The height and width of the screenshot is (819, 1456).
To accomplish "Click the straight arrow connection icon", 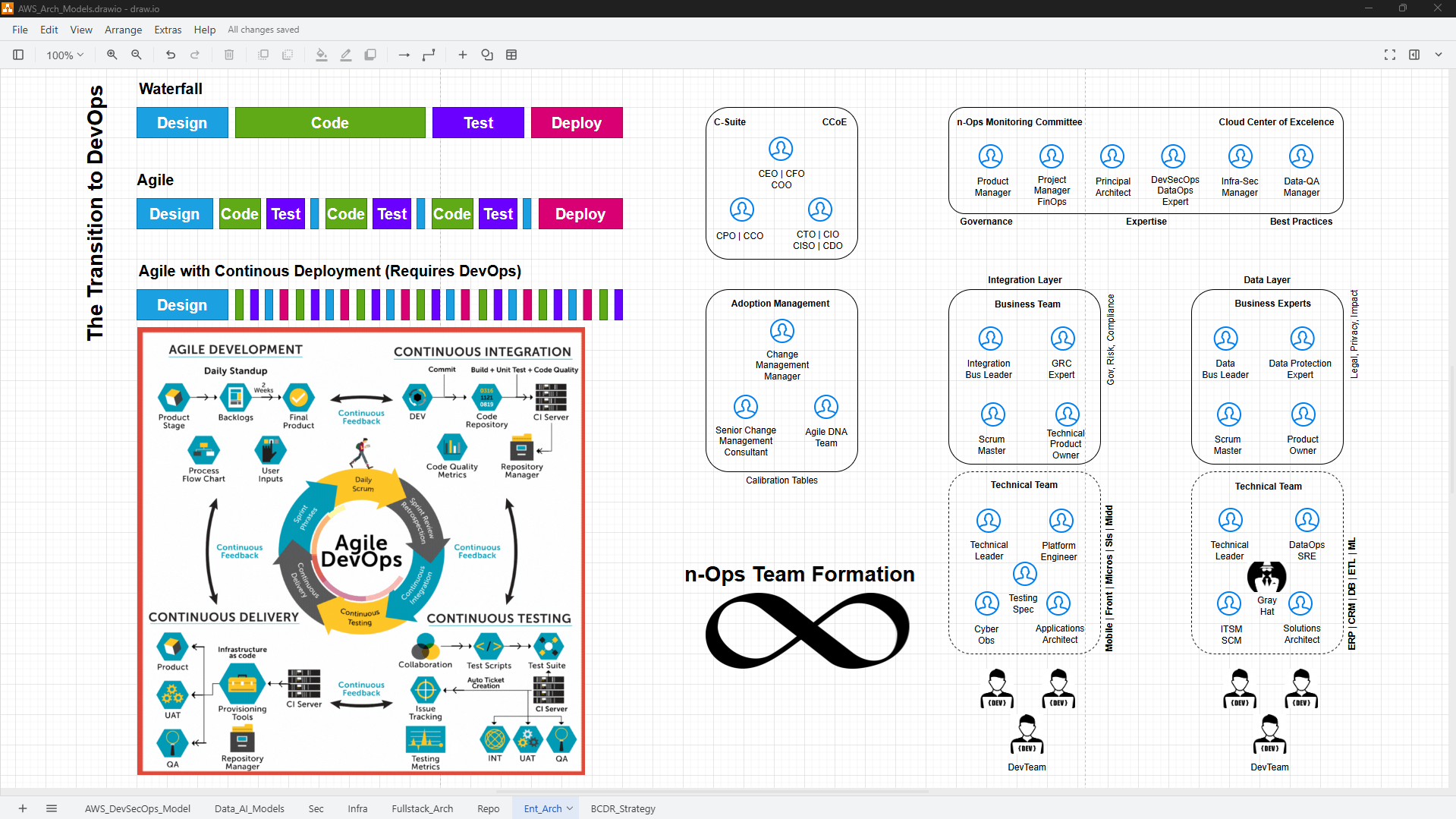I will click(x=404, y=55).
